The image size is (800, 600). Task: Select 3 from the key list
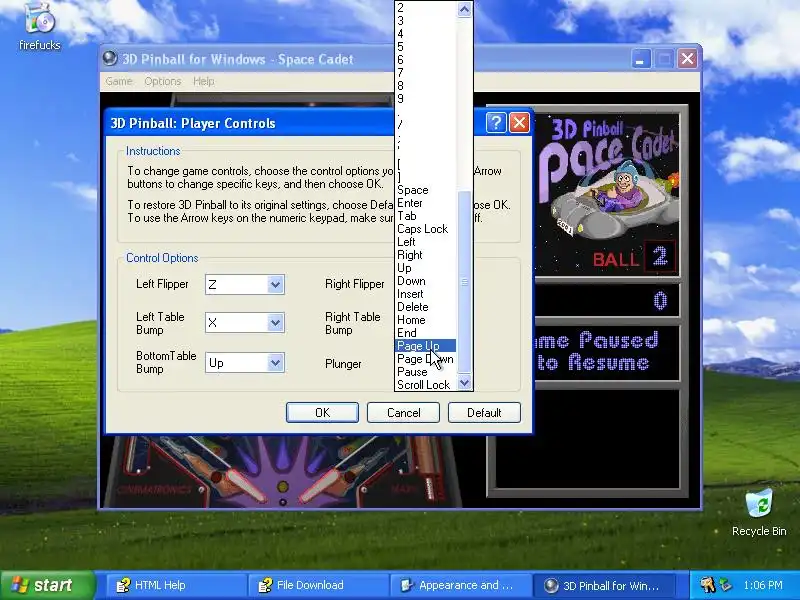pyautogui.click(x=426, y=21)
